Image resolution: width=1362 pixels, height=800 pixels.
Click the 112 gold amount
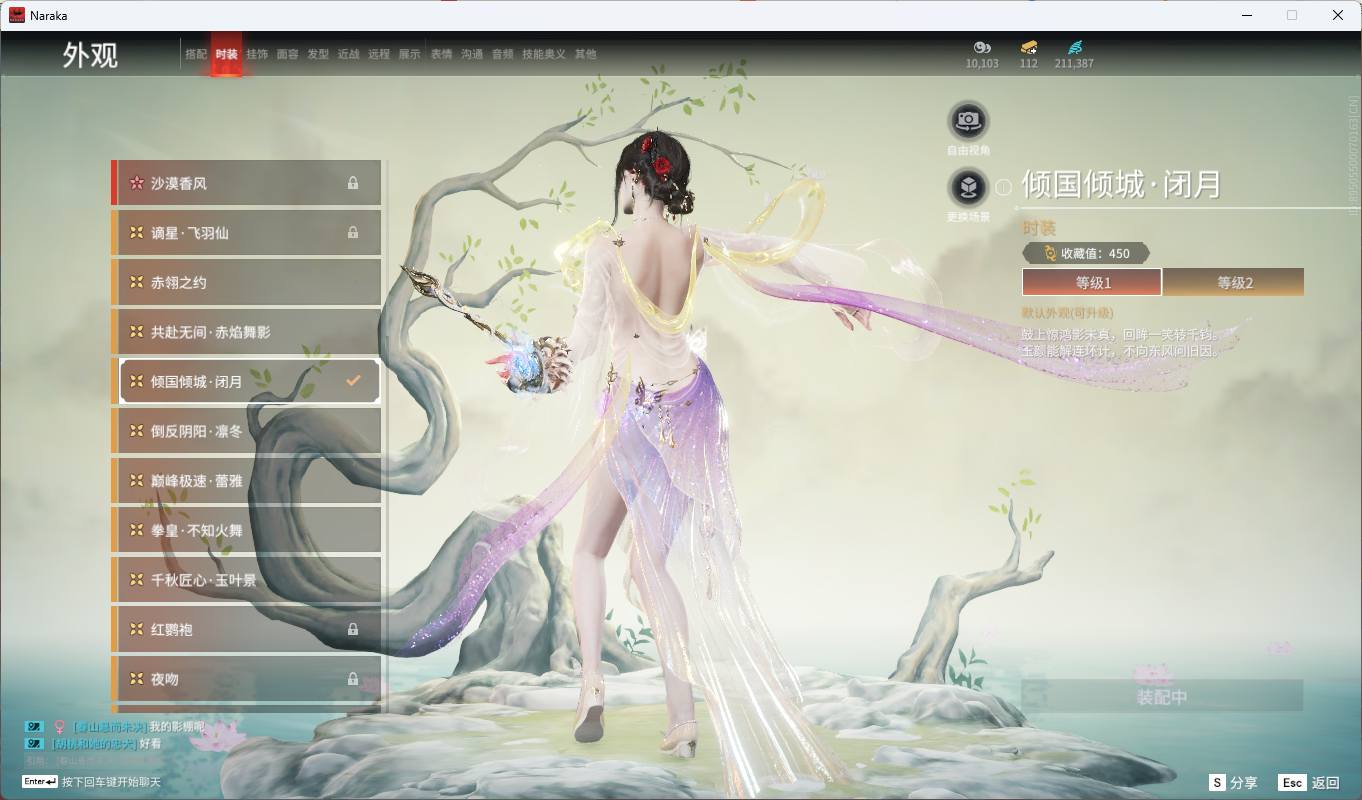coord(1028,63)
